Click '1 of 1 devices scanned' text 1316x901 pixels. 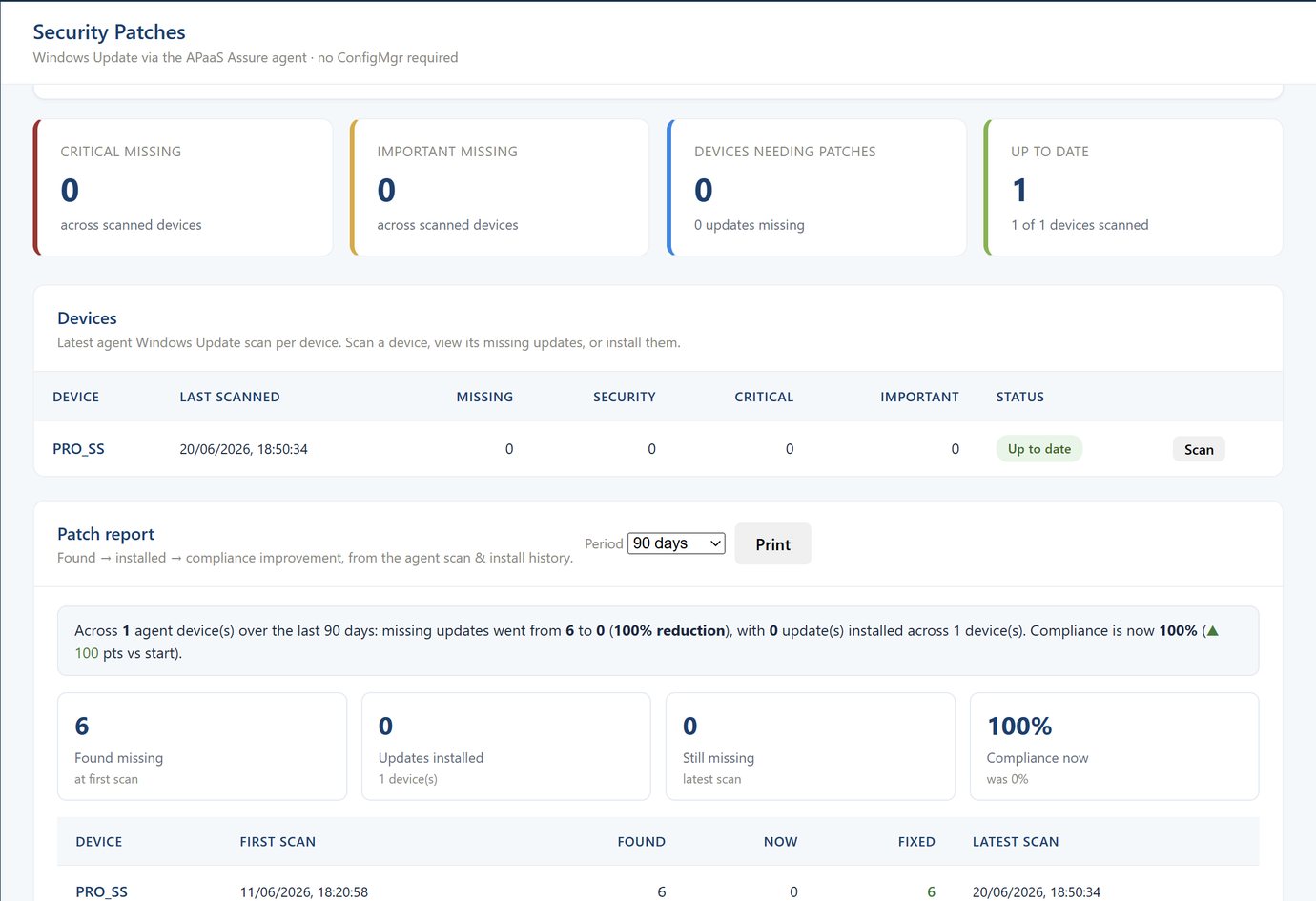1080,225
